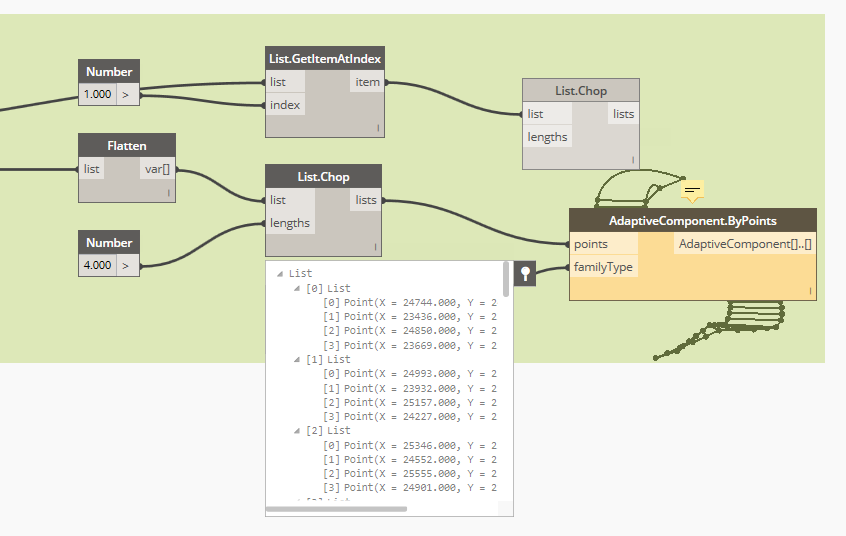Click the AdaptiveComponent[]..[] output port
Viewport: 846px width, 536px height.
tap(744, 244)
